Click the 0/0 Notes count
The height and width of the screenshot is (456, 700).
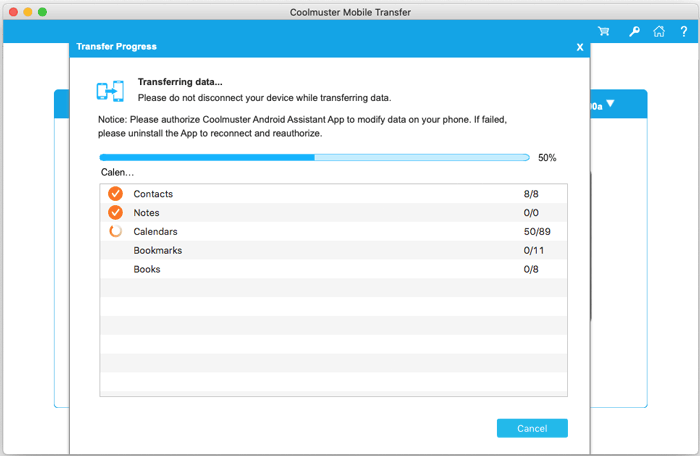click(x=531, y=213)
